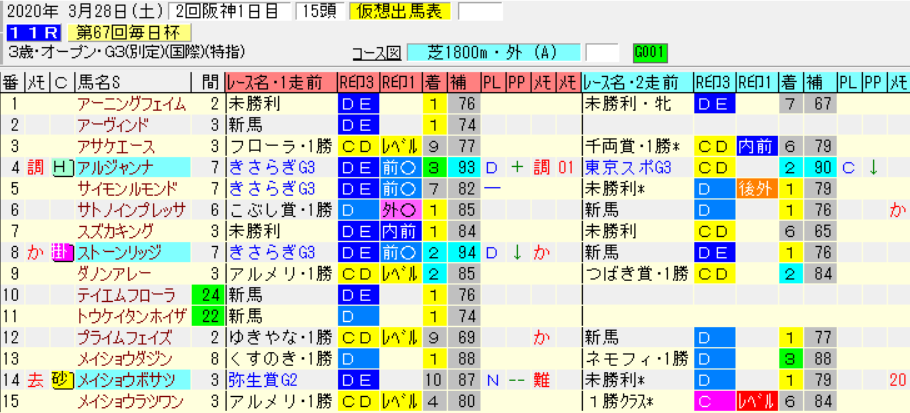
Task: Click the yellow 砂 badge beside メイショウボサツ
Action: (x=62, y=380)
